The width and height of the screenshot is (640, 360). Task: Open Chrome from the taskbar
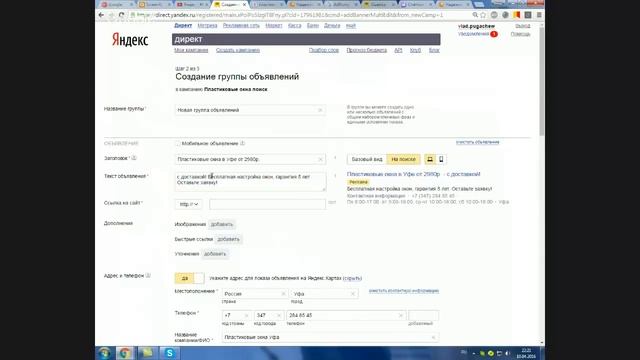125,353
